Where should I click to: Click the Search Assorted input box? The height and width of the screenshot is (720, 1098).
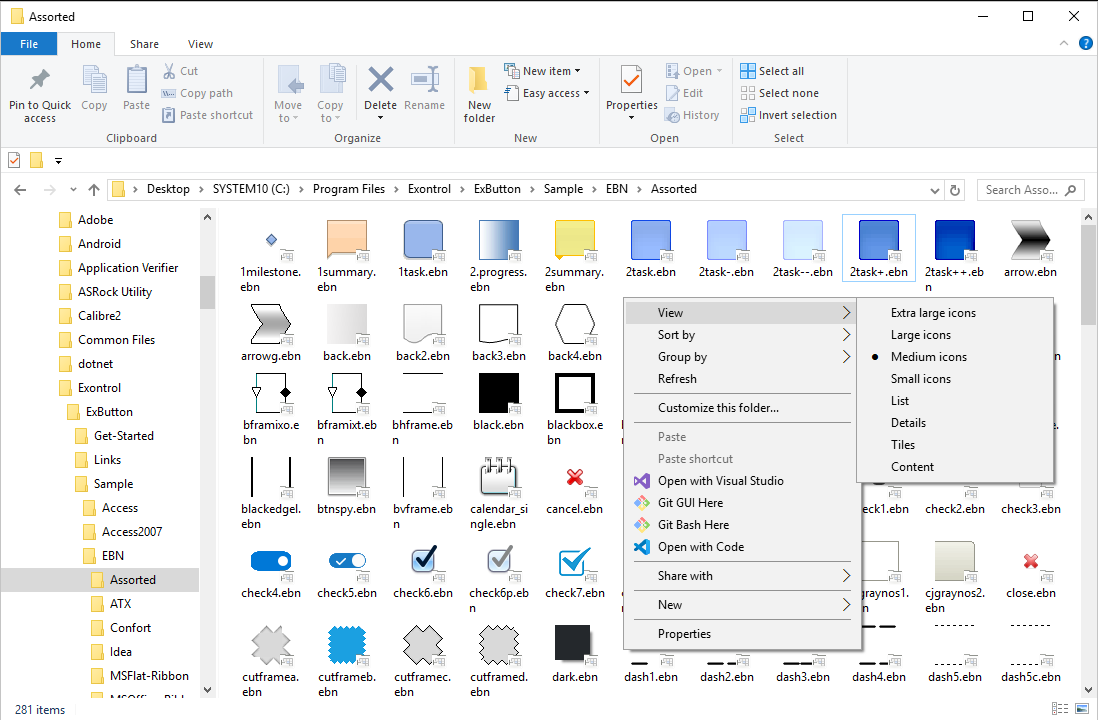point(1018,190)
